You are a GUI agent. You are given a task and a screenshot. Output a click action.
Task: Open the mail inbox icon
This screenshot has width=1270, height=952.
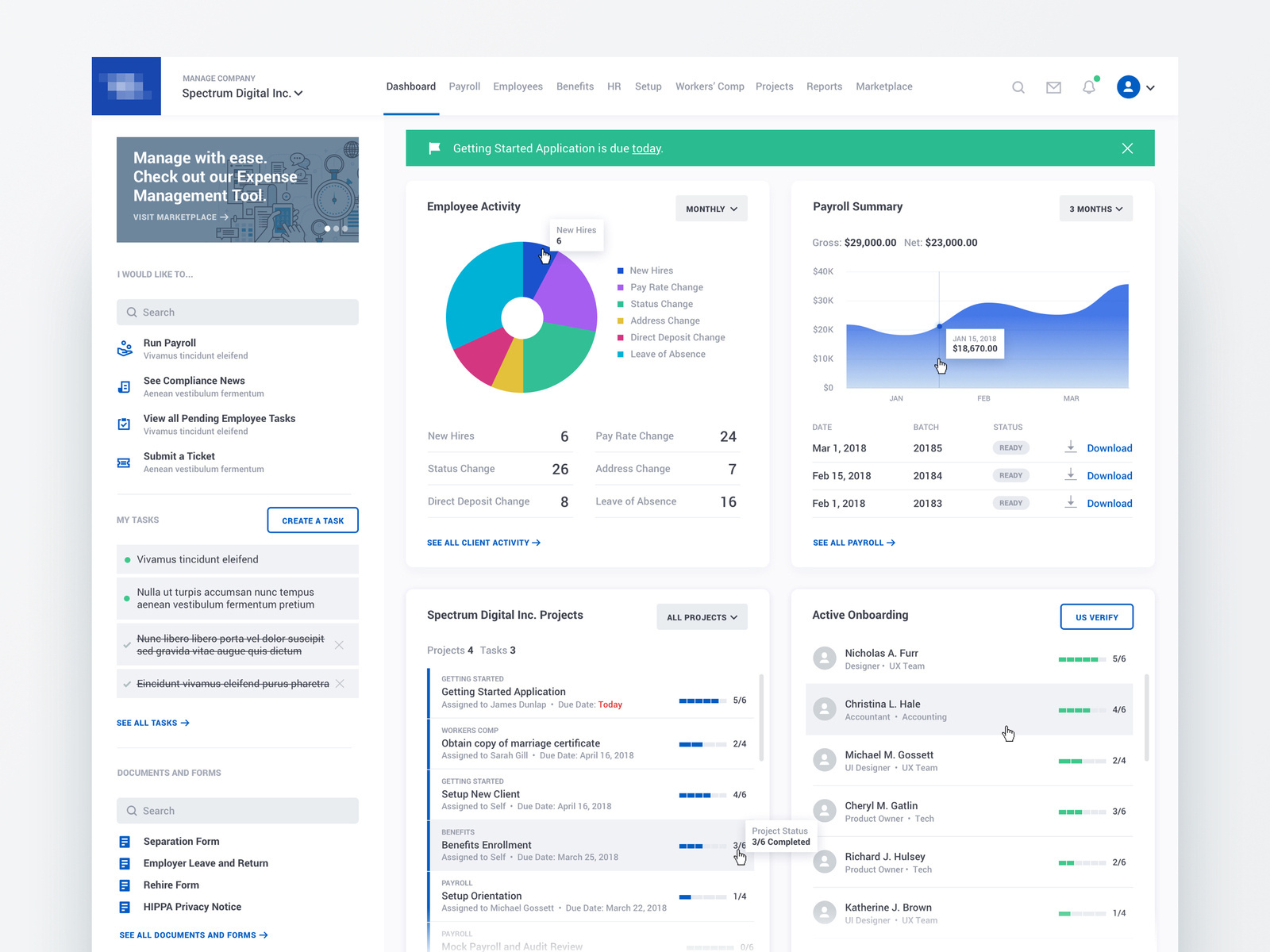coord(1053,87)
